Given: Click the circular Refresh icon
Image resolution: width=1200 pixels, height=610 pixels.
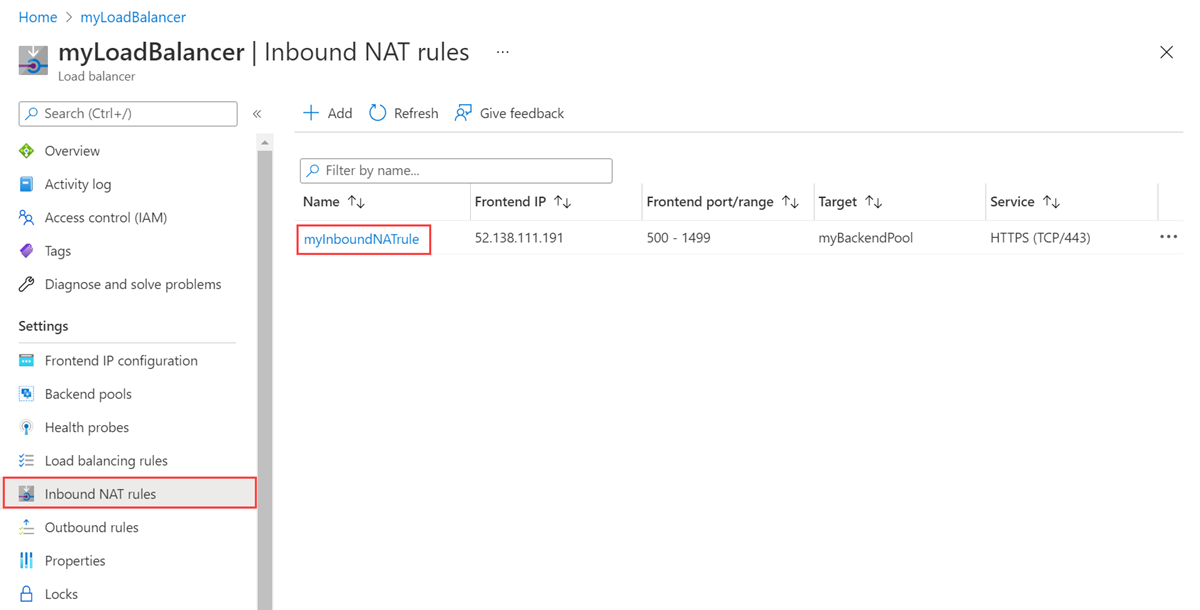Looking at the screenshot, I should (x=377, y=113).
